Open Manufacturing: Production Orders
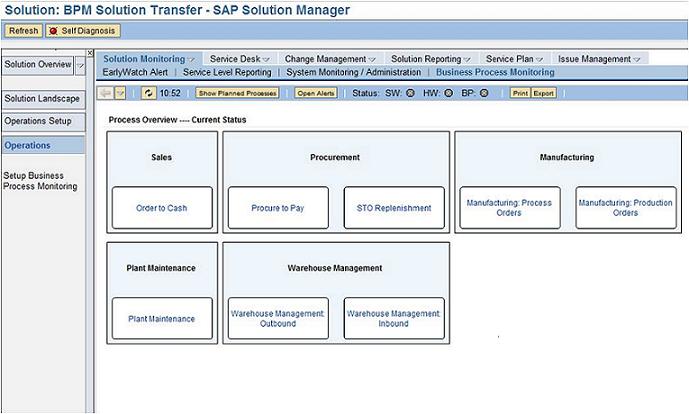The image size is (689, 414). (626, 208)
